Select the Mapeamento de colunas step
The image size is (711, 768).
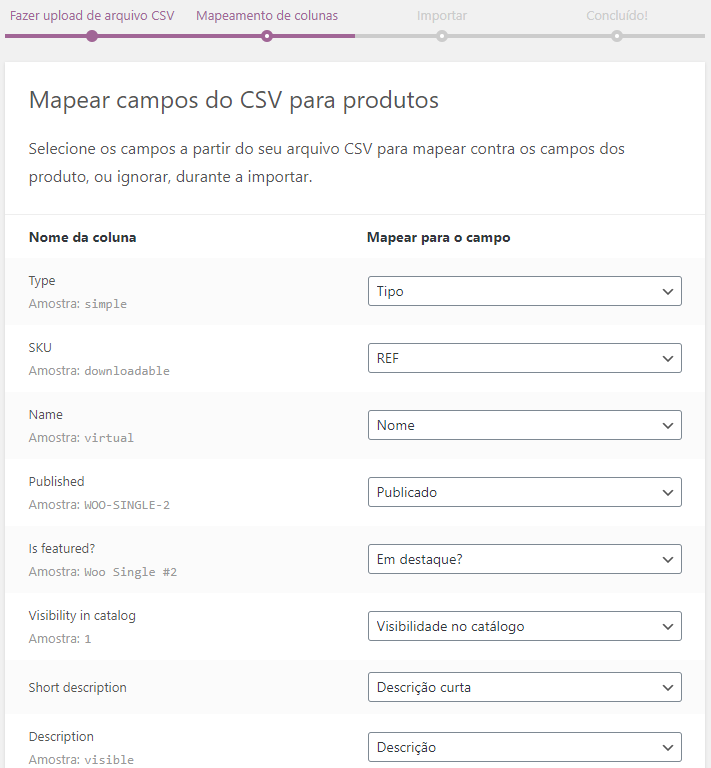[x=267, y=16]
